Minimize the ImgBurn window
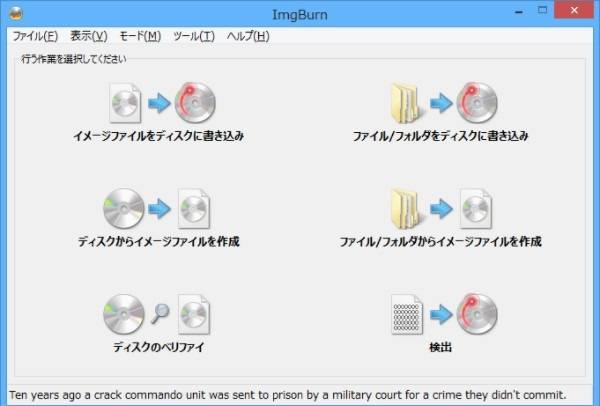 (519, 12)
